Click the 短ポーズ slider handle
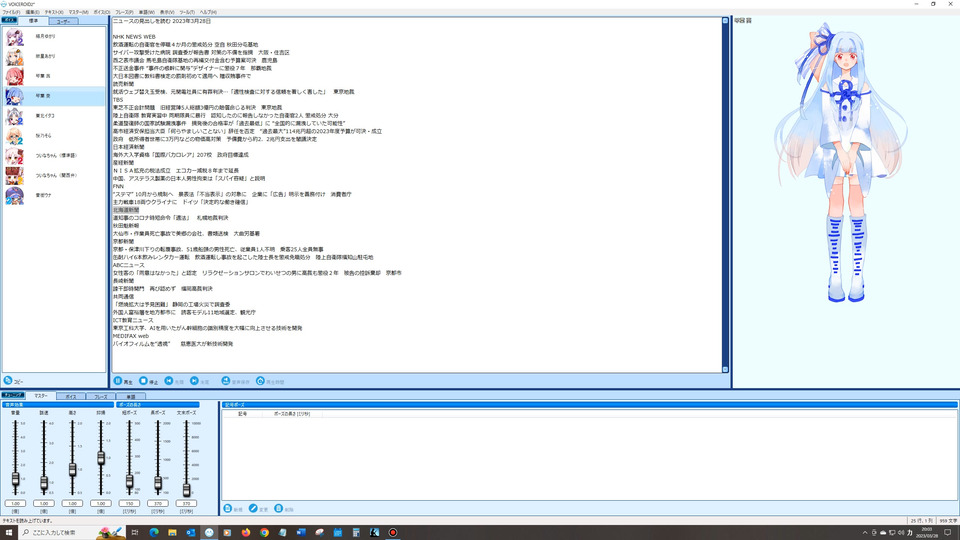960x540 pixels. [x=129, y=482]
